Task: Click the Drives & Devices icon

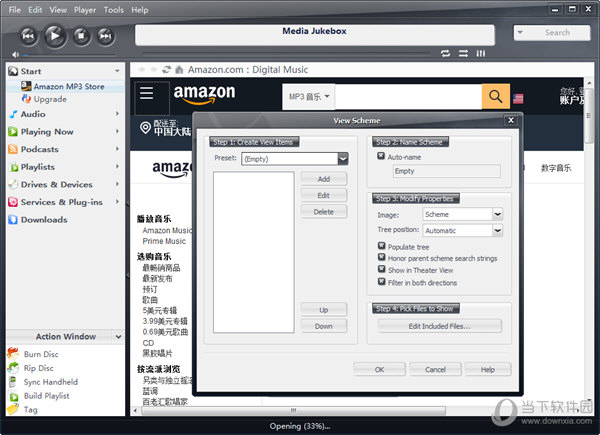Action: click(13, 184)
